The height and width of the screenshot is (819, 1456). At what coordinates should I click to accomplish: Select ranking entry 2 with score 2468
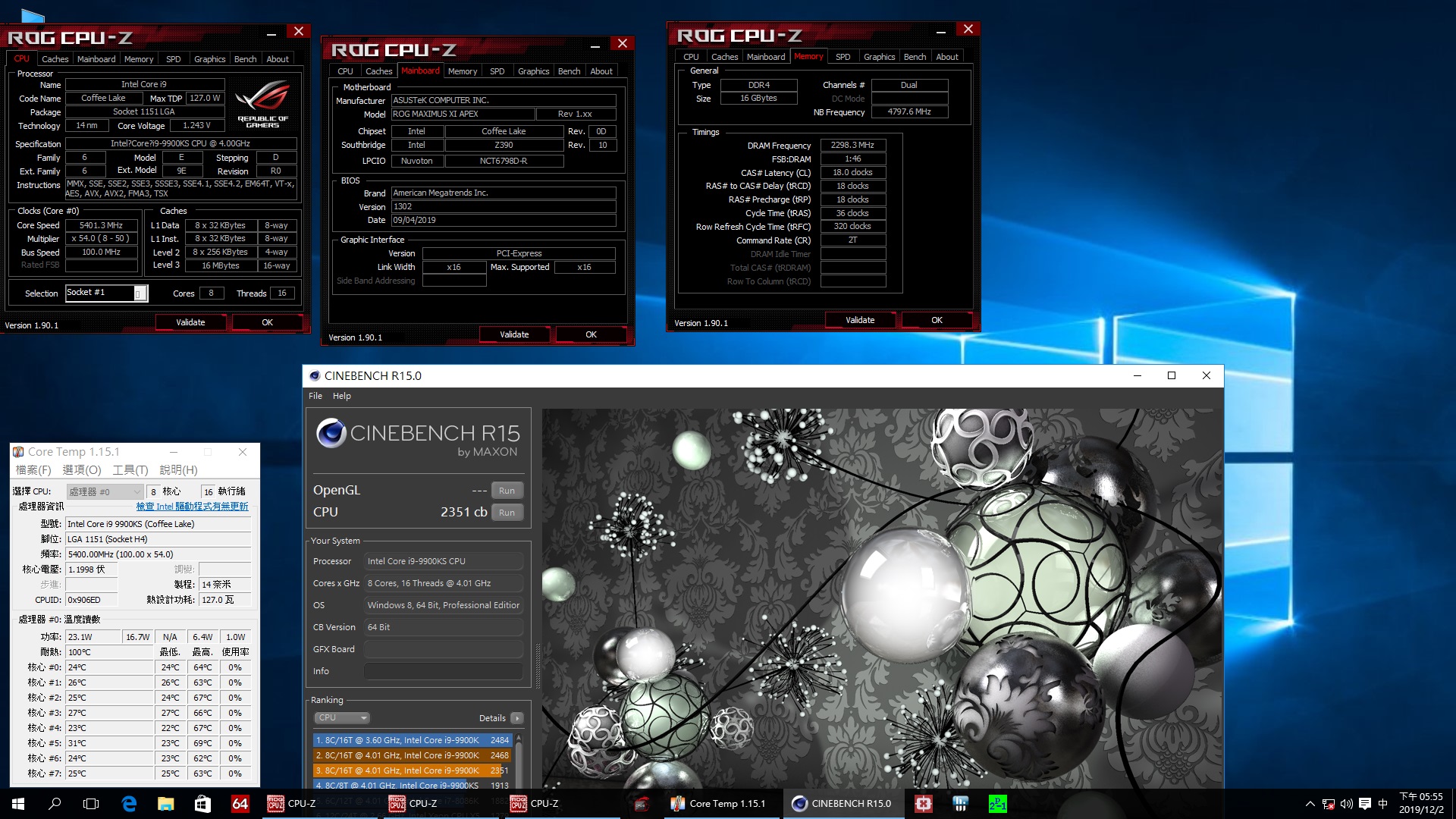pyautogui.click(x=412, y=755)
